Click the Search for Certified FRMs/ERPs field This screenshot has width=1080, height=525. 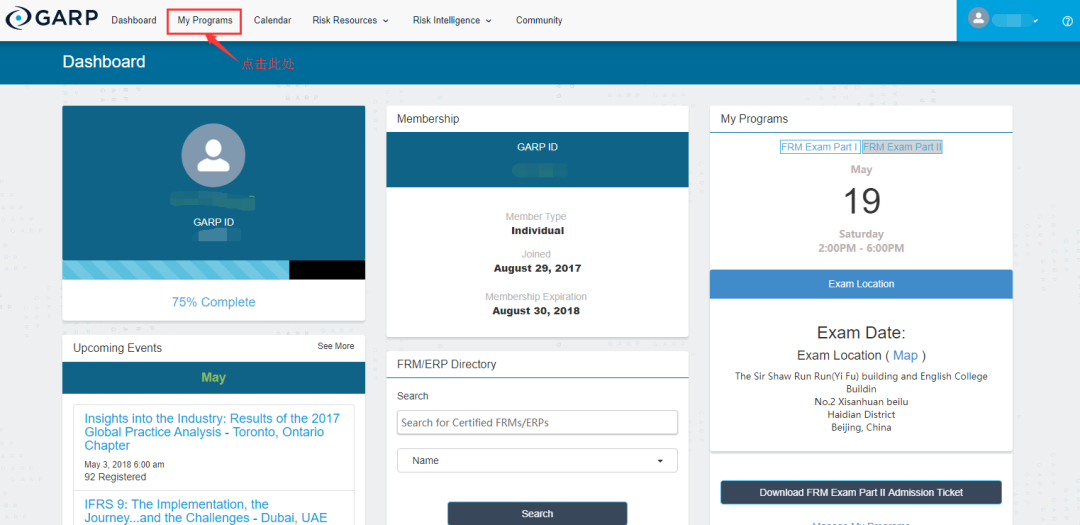pyautogui.click(x=537, y=422)
